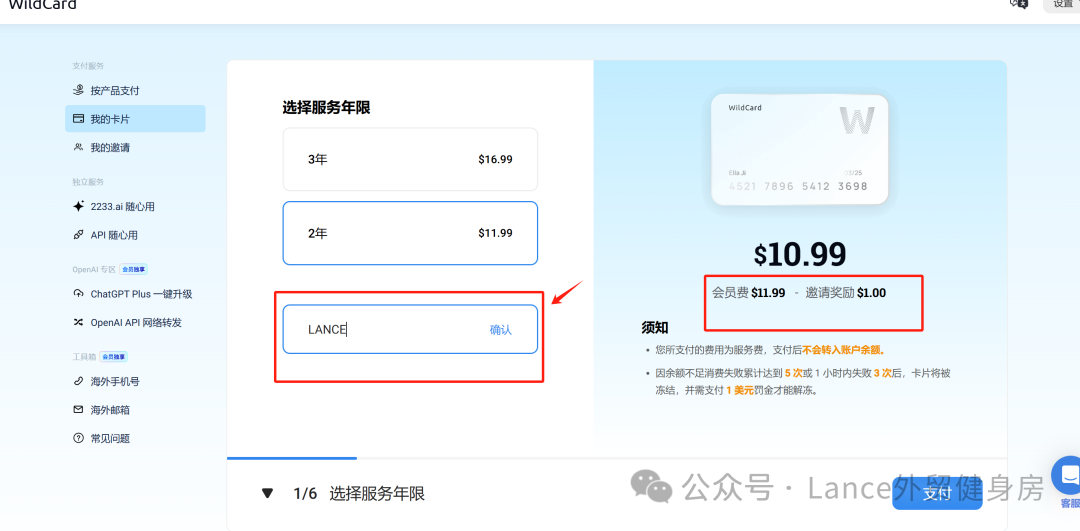Viewport: 1080px width, 531px height.
Task: Click the 我的邀请 people icon
Action: click(x=79, y=147)
